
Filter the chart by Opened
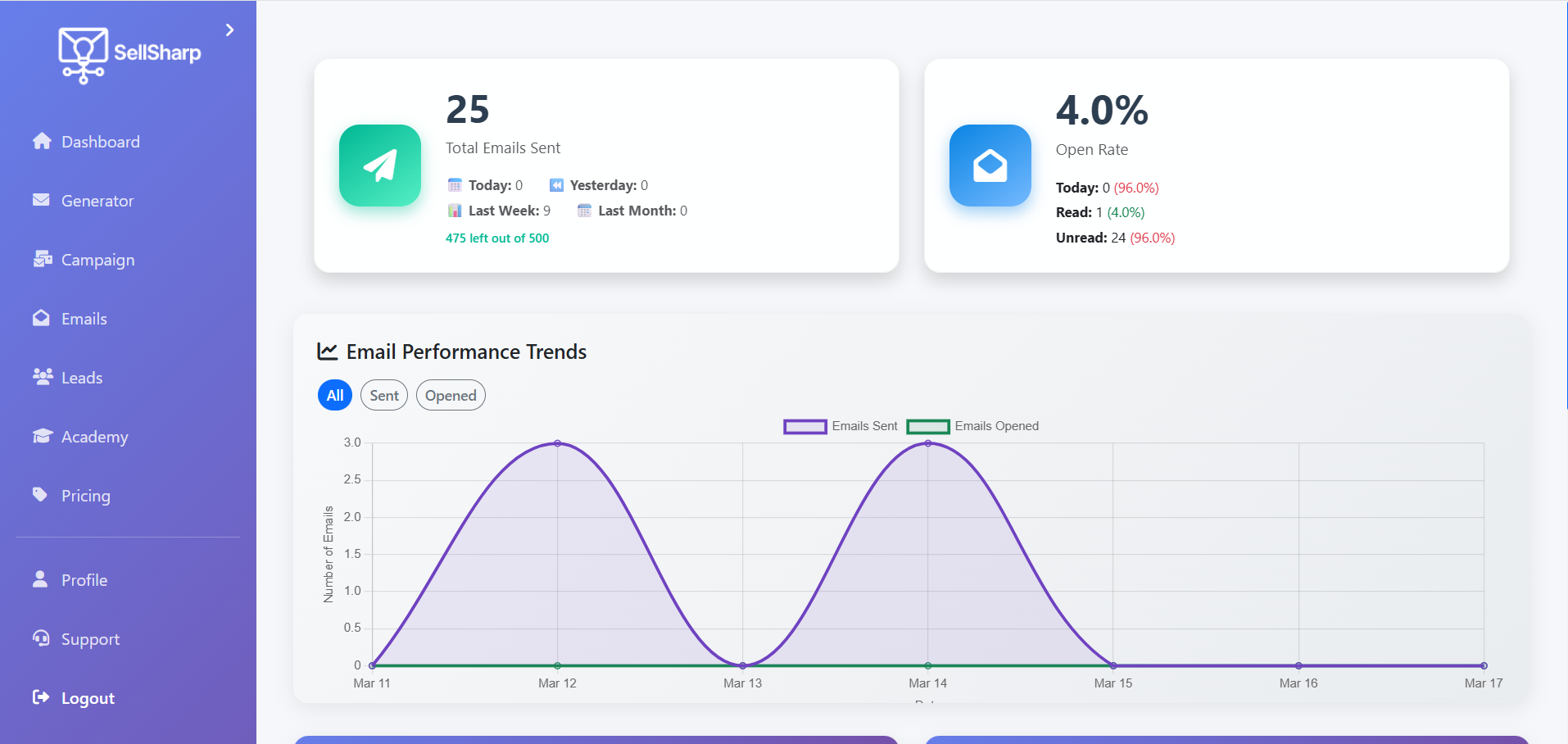point(451,396)
